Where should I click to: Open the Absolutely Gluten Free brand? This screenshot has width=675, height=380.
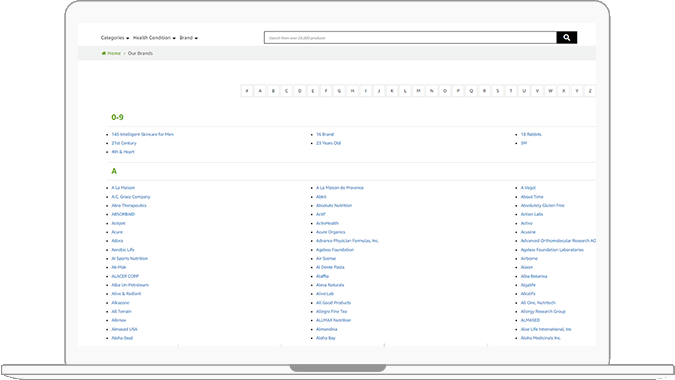coord(542,205)
